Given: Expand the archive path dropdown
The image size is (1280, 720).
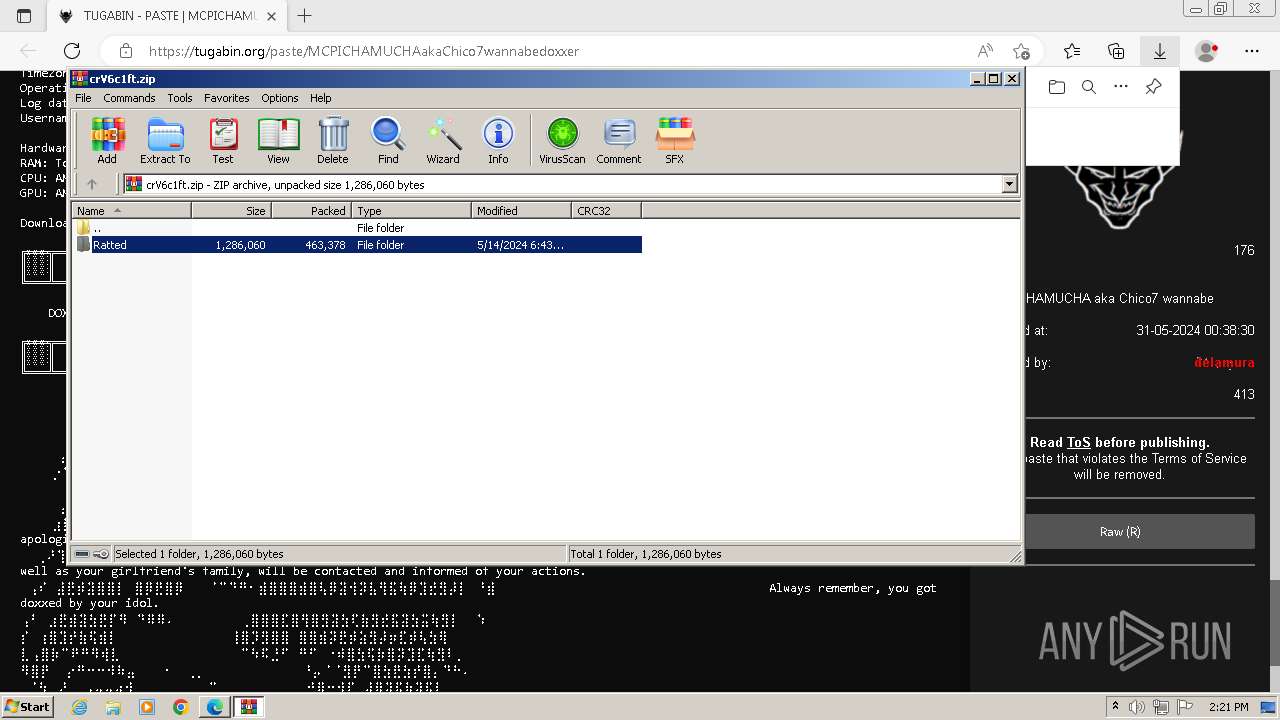Looking at the screenshot, I should click(1009, 184).
